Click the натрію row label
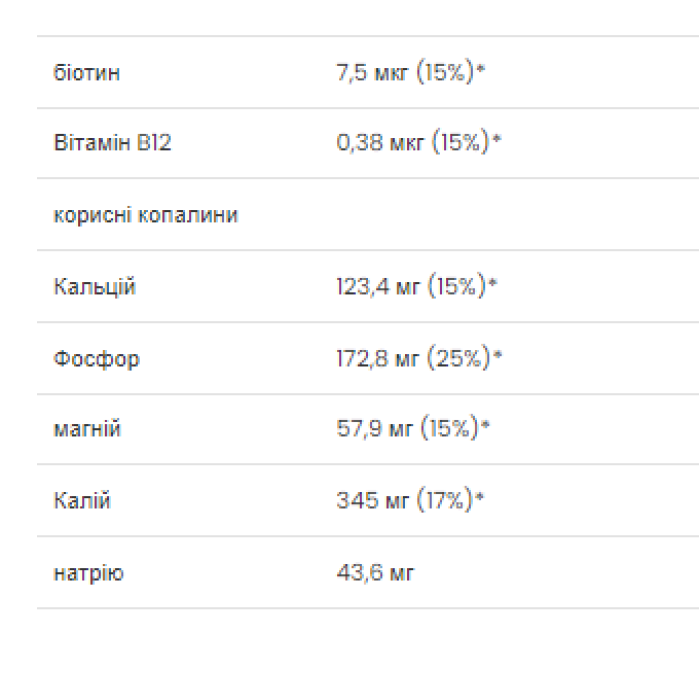The width and height of the screenshot is (700, 700). coord(89,573)
